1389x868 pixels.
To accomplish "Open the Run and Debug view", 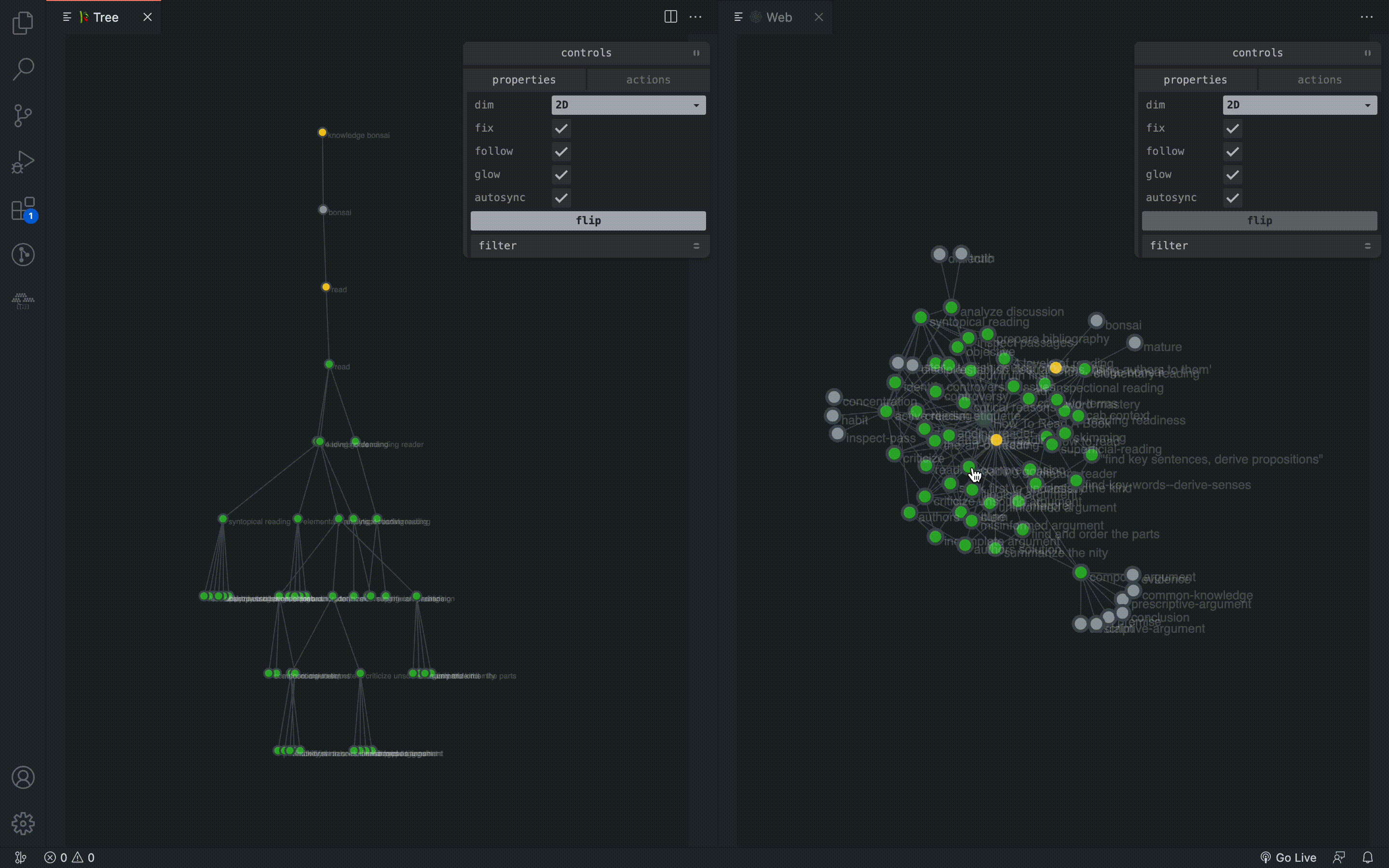I will [x=23, y=162].
